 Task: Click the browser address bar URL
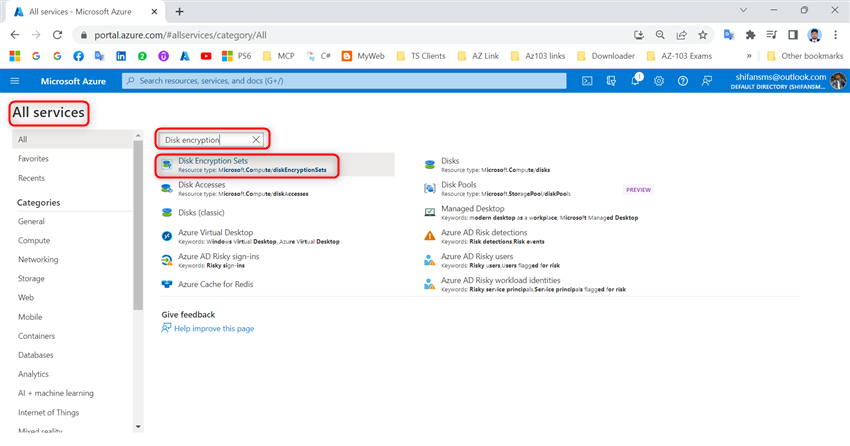pos(181,35)
